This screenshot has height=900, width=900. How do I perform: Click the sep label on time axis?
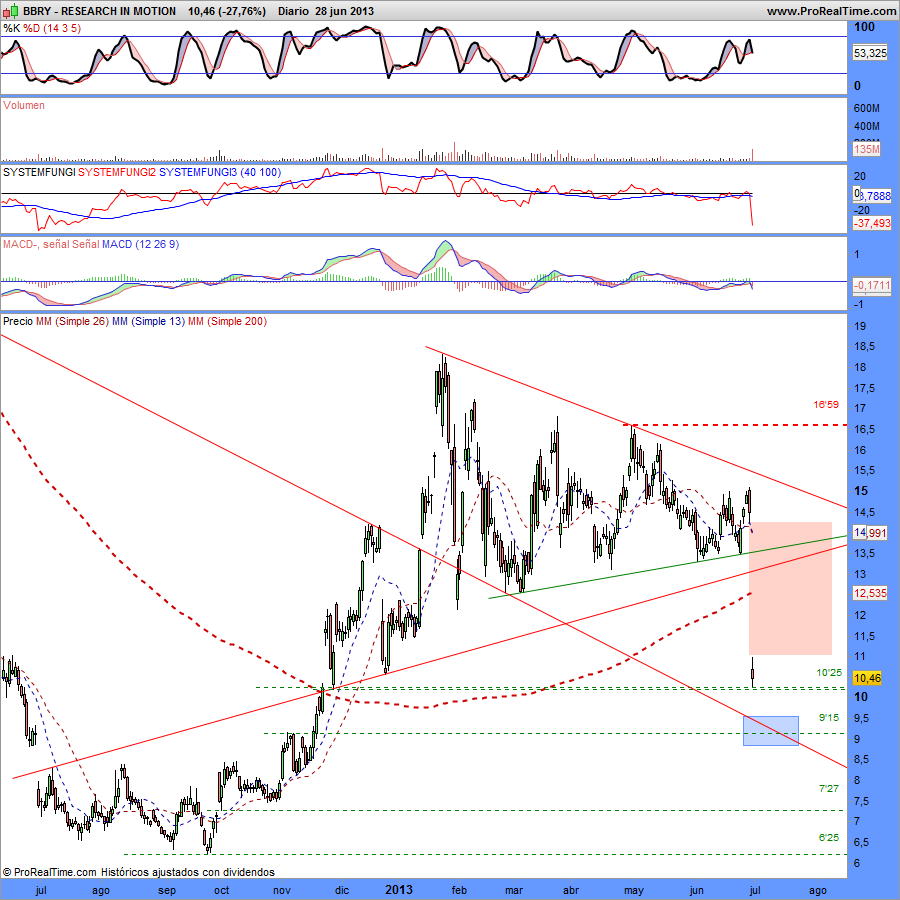click(167, 890)
